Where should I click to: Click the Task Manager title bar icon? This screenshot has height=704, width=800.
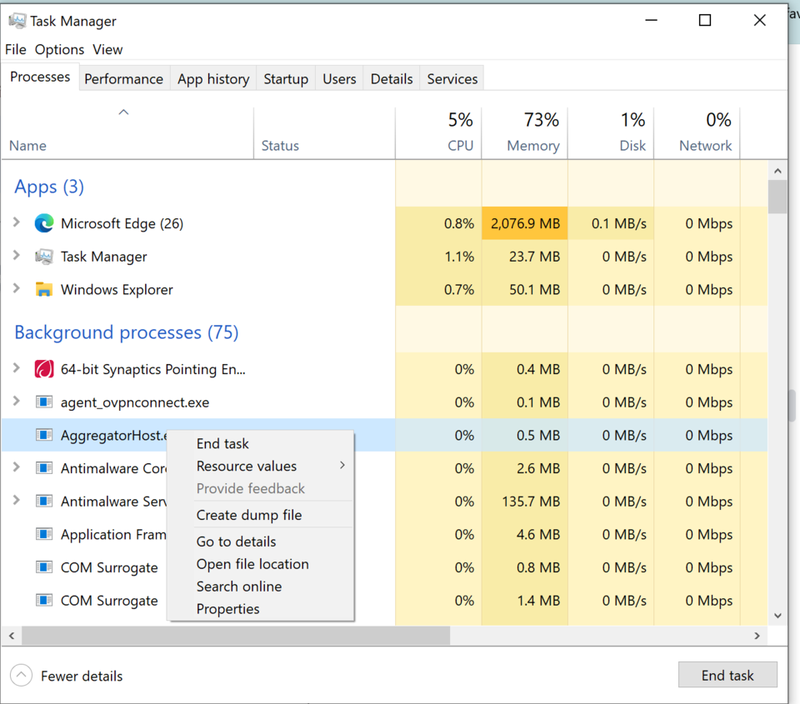click(17, 21)
